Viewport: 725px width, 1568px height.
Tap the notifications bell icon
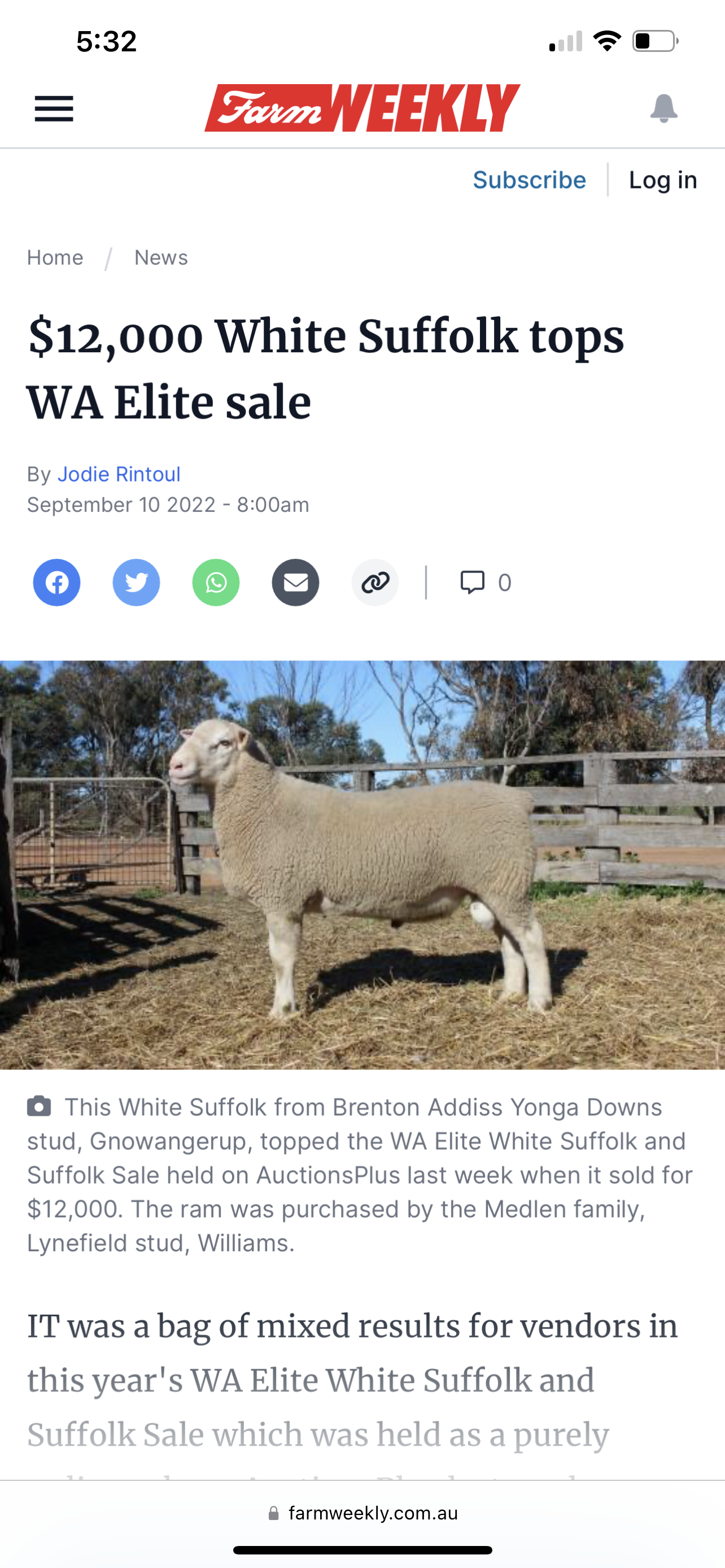pyautogui.click(x=663, y=108)
